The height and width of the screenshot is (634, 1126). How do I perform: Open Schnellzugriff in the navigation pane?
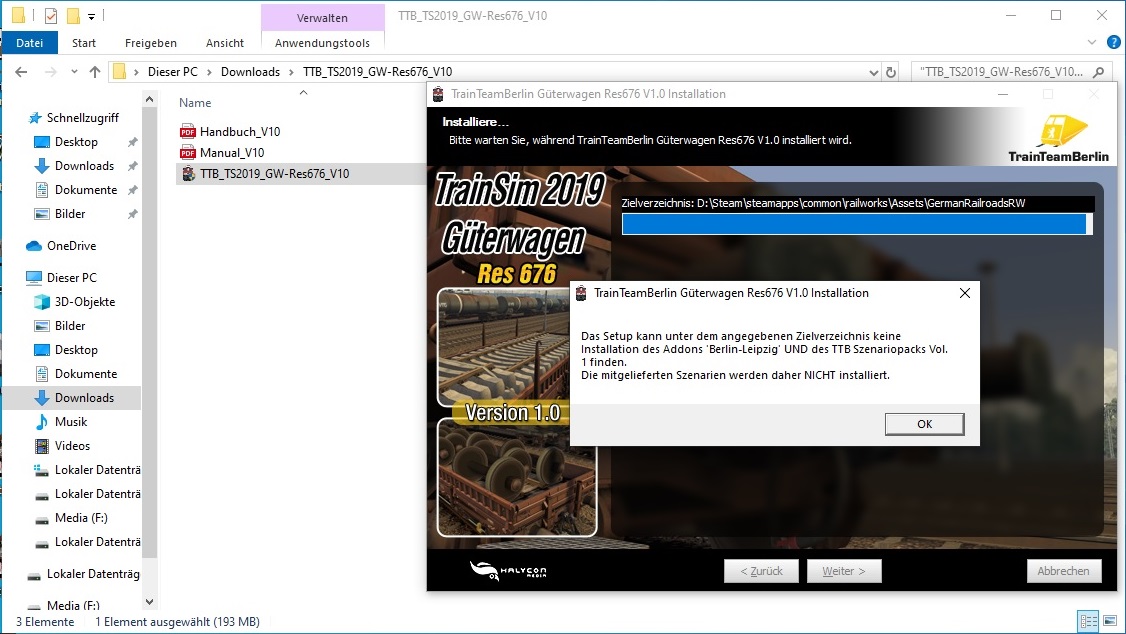coord(83,118)
